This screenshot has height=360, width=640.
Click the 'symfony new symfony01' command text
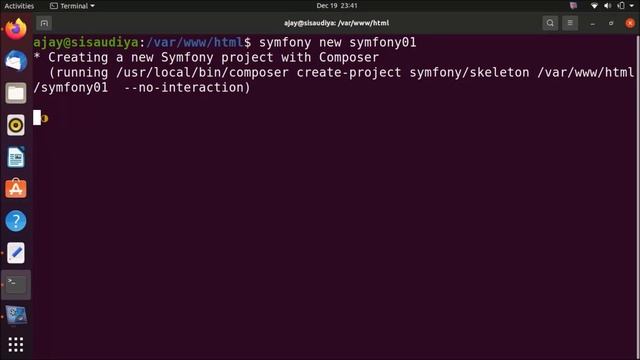click(338, 42)
